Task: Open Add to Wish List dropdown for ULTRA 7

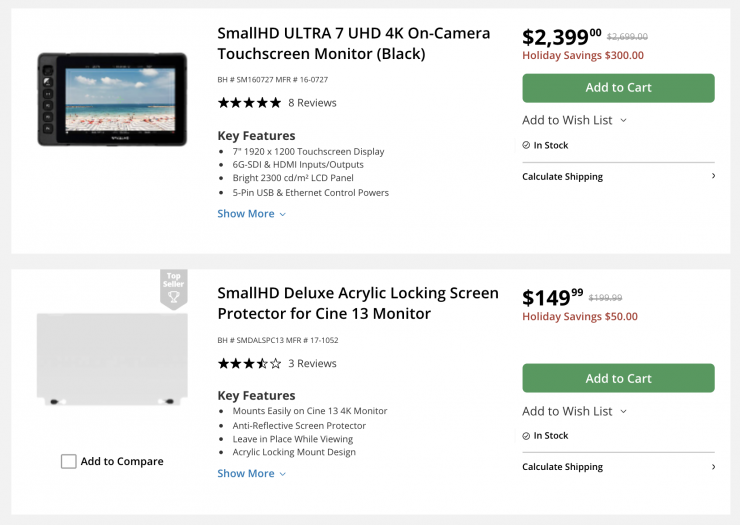Action: pos(574,120)
